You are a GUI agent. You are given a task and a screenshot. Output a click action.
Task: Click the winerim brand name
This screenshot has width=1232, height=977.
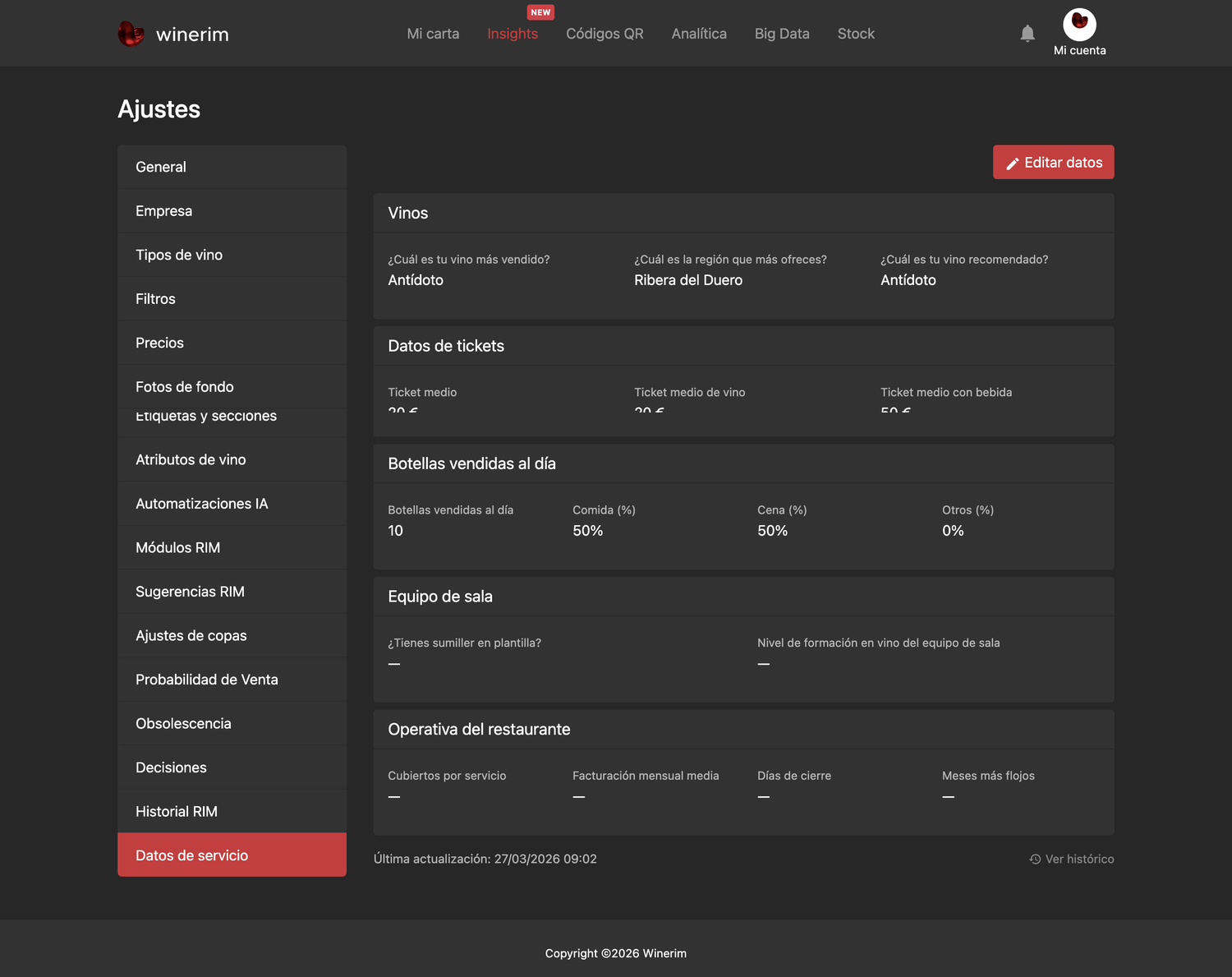tap(192, 35)
